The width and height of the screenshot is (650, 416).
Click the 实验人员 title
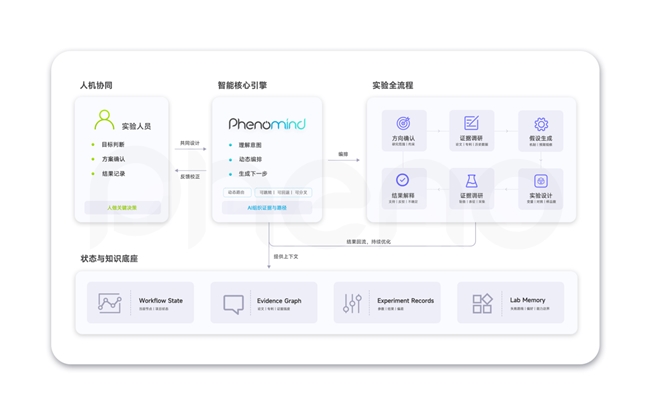(136, 126)
